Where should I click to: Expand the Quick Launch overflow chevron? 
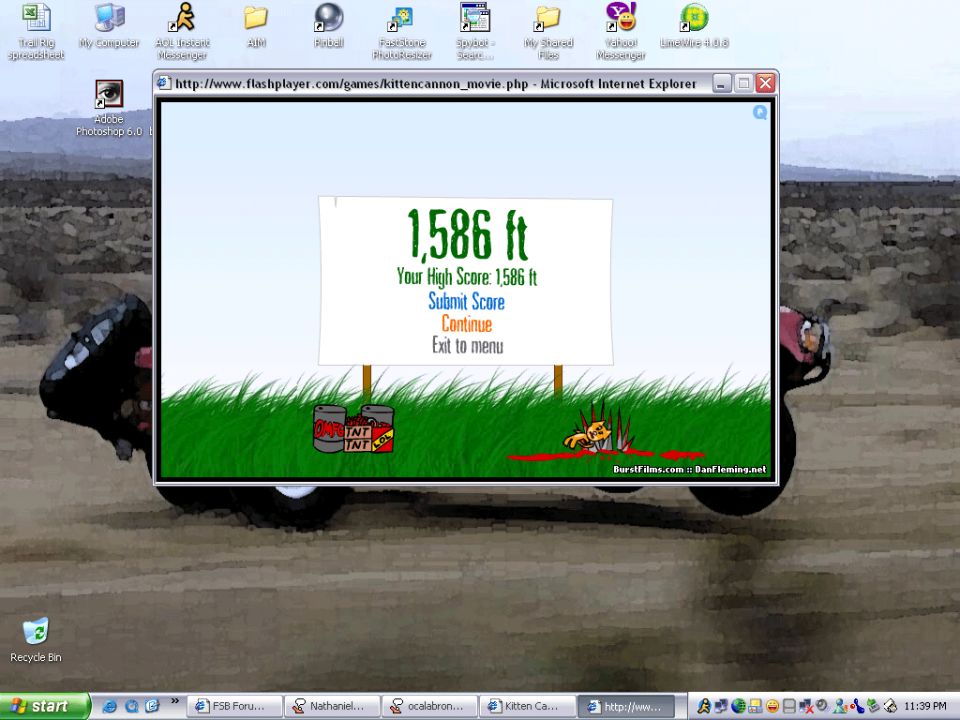[x=174, y=700]
